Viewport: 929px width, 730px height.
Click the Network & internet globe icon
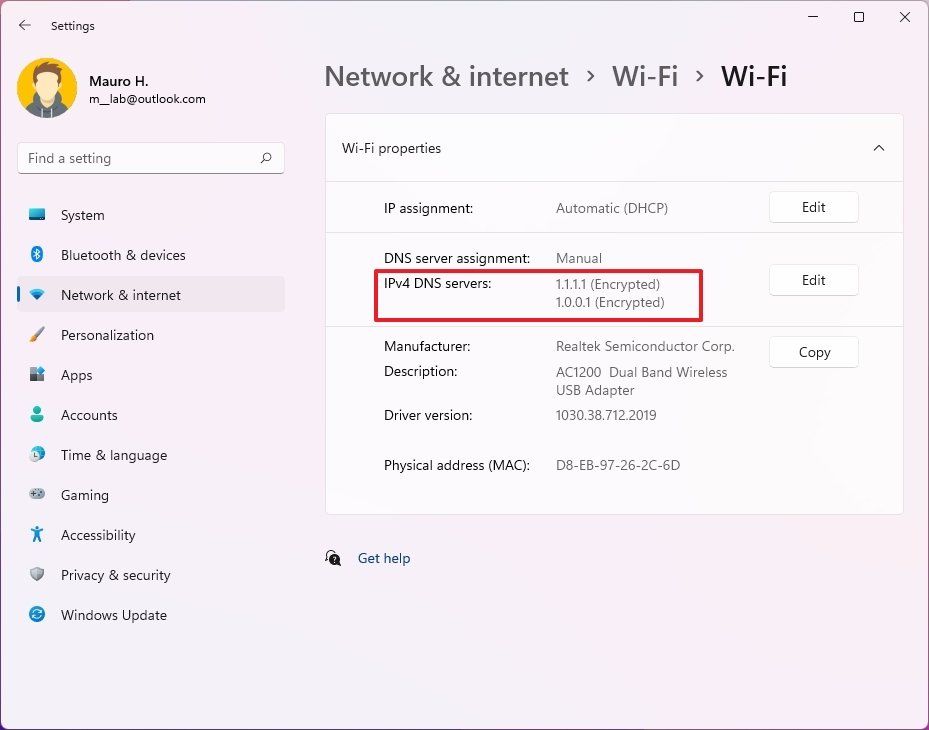(36, 295)
